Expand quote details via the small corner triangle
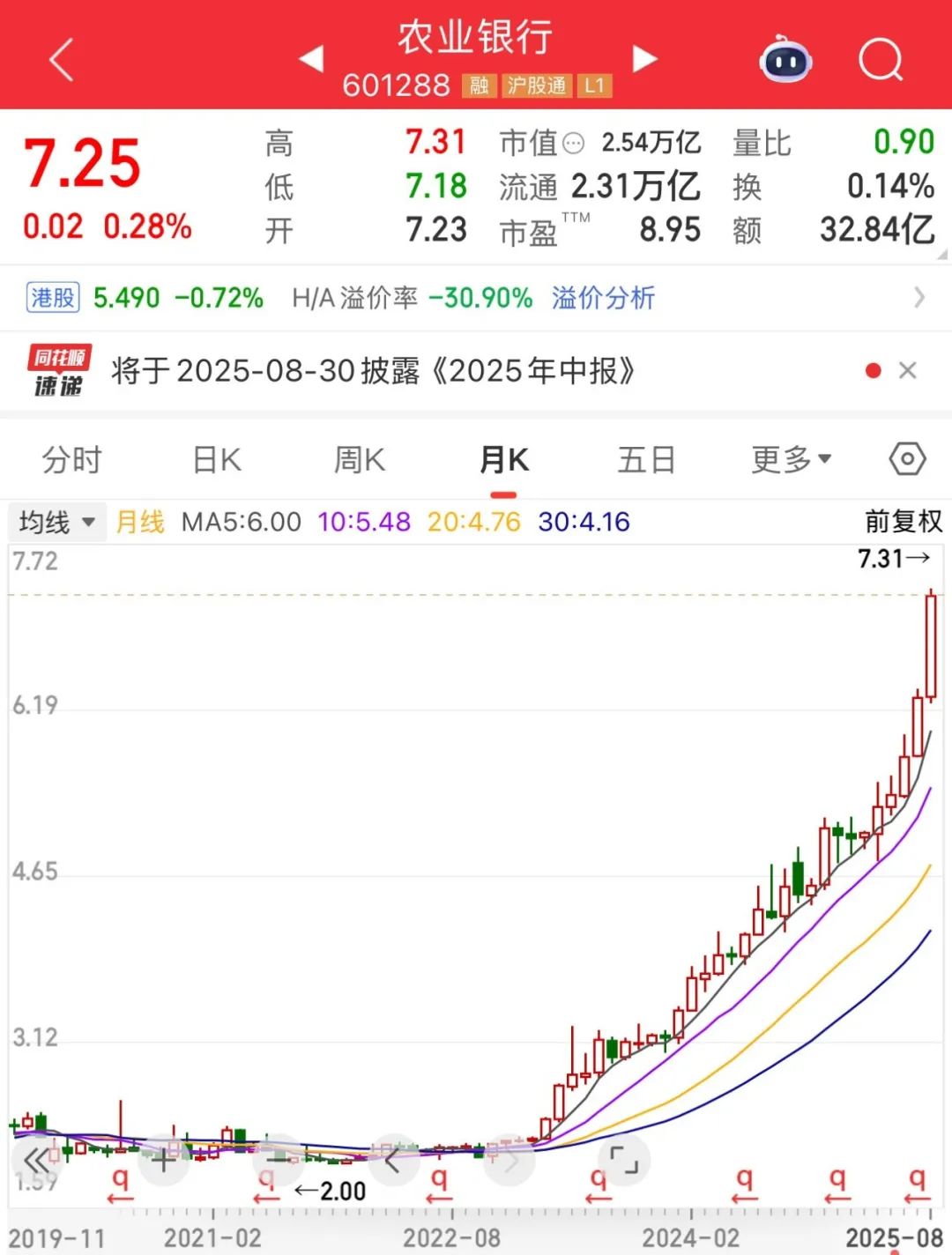 (x=942, y=254)
